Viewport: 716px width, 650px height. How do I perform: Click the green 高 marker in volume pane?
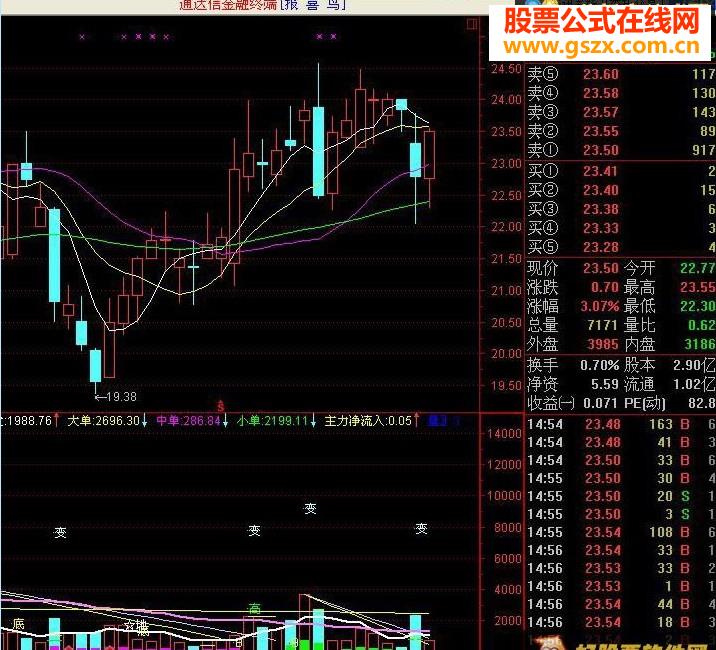(x=254, y=608)
